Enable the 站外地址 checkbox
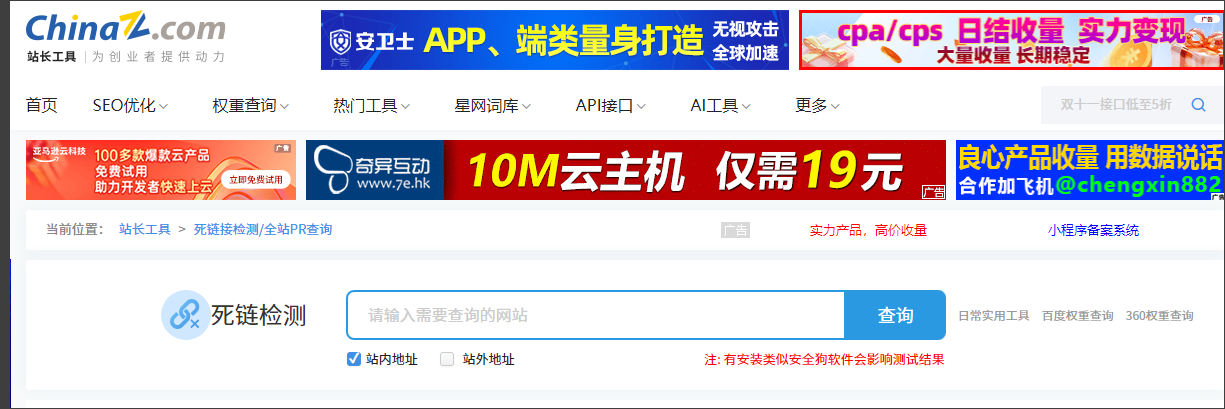Screen dimensions: 1225x409 click(x=447, y=359)
